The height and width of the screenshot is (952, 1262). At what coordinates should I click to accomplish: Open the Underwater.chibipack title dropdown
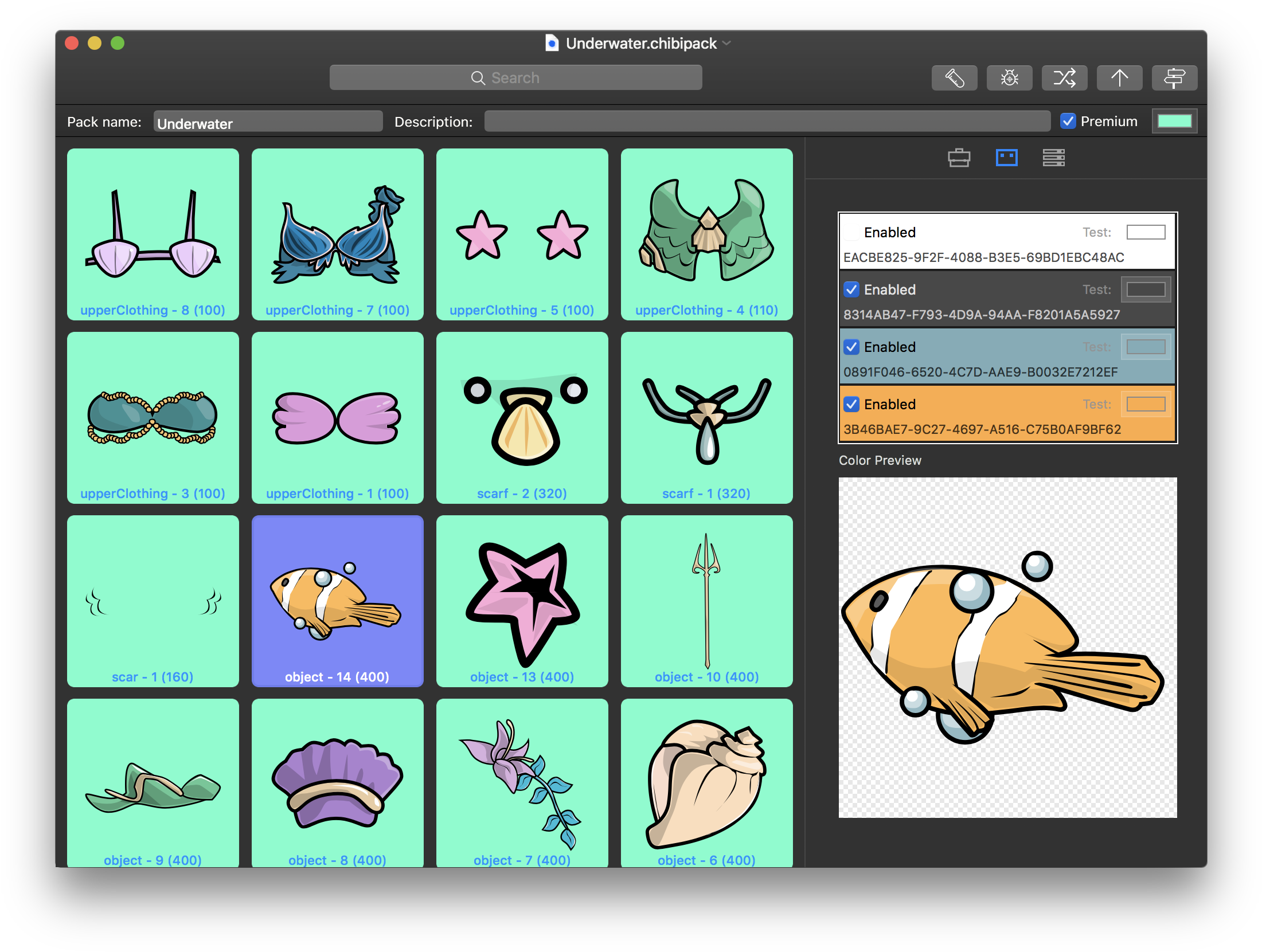click(726, 43)
